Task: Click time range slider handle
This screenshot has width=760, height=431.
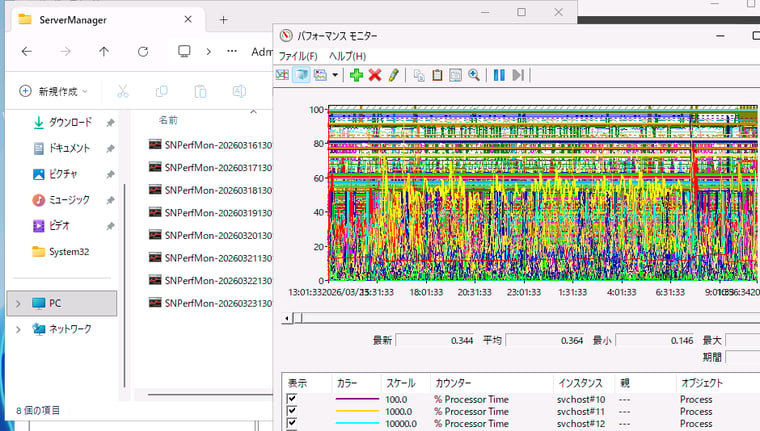Action: pos(298,318)
